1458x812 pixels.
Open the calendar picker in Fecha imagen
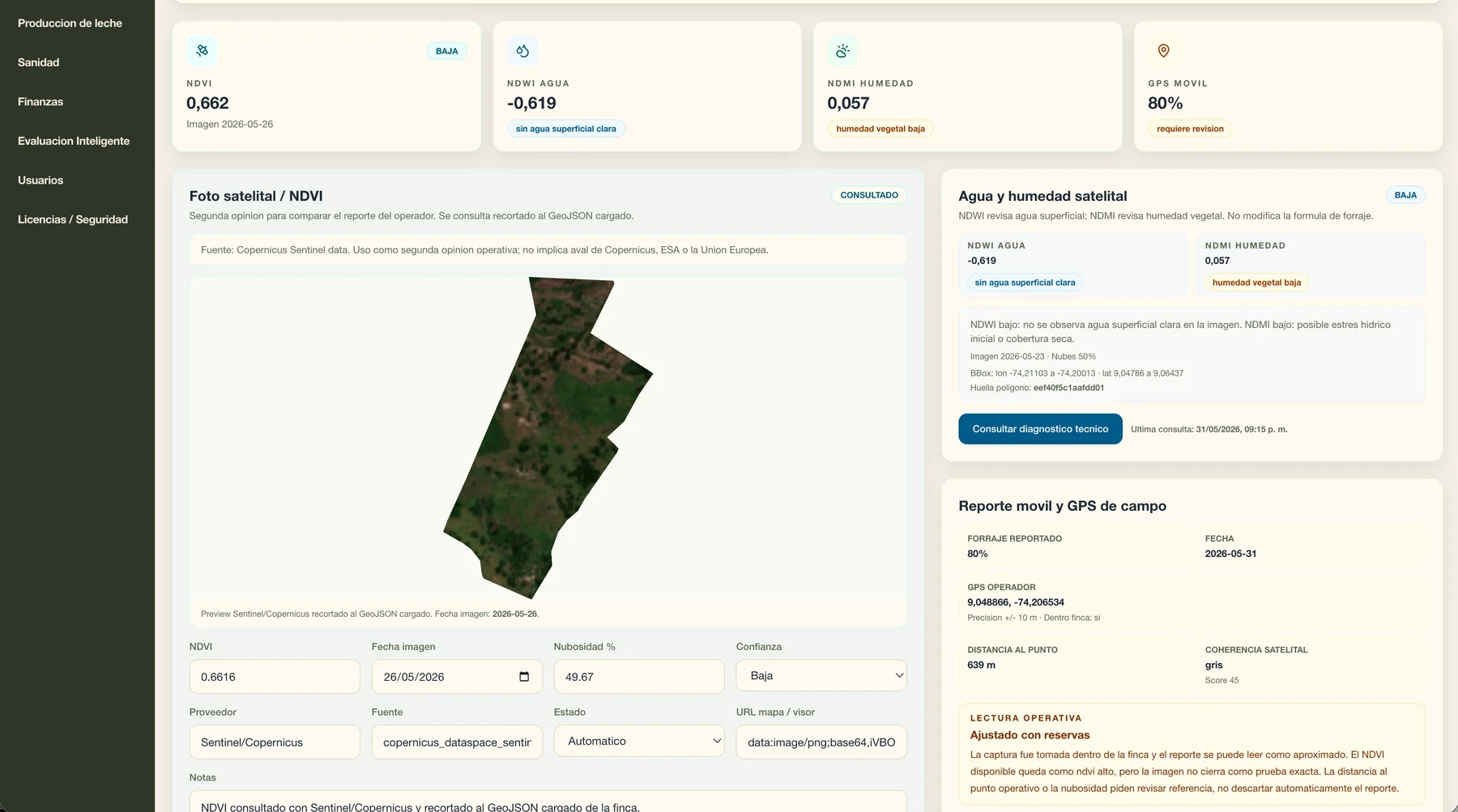click(524, 677)
